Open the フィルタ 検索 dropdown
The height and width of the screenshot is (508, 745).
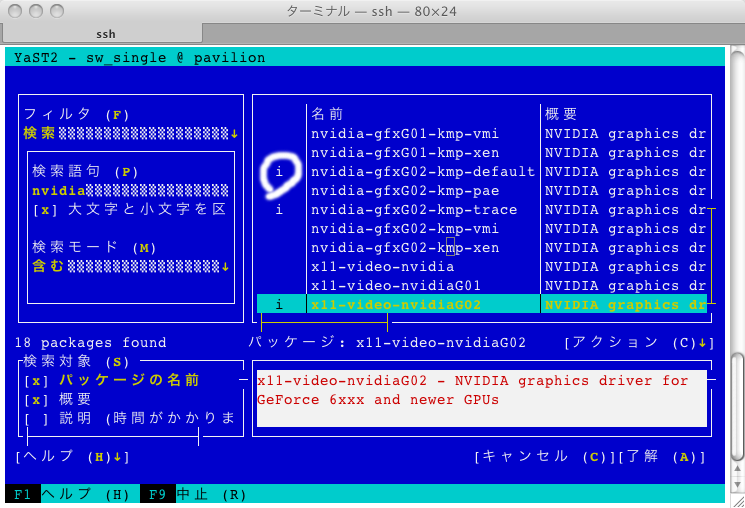(x=131, y=134)
